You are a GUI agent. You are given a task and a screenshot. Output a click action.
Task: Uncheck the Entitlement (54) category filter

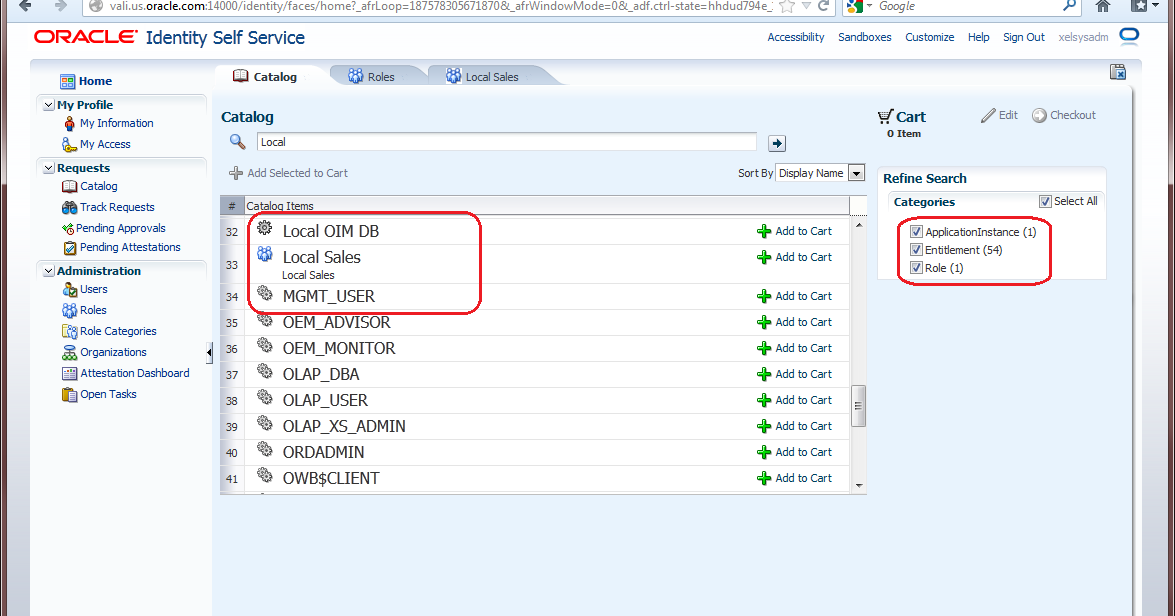[916, 249]
